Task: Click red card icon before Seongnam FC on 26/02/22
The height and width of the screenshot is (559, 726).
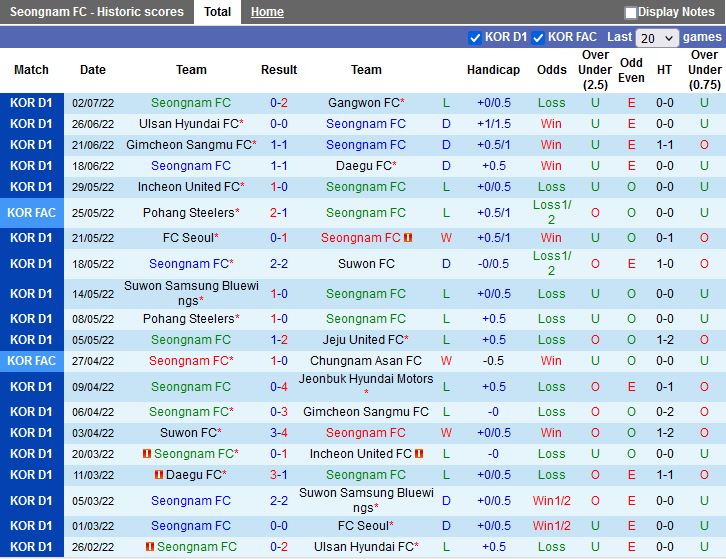Action: (149, 547)
